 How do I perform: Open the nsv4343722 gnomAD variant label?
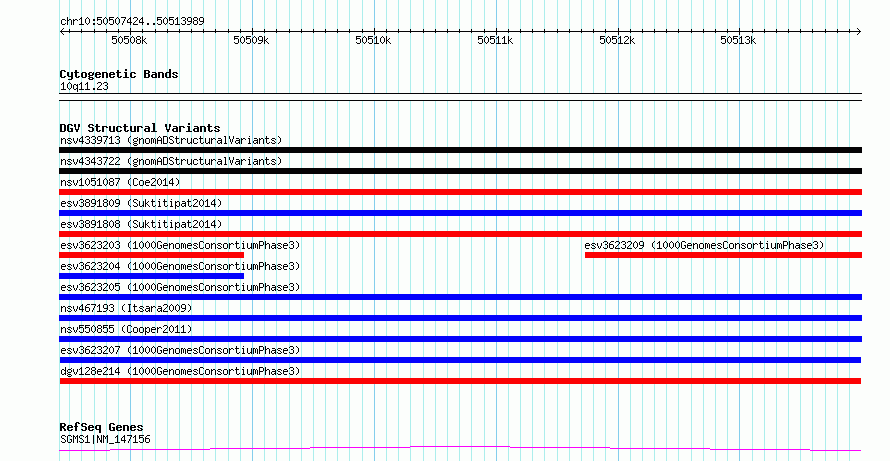point(171,161)
